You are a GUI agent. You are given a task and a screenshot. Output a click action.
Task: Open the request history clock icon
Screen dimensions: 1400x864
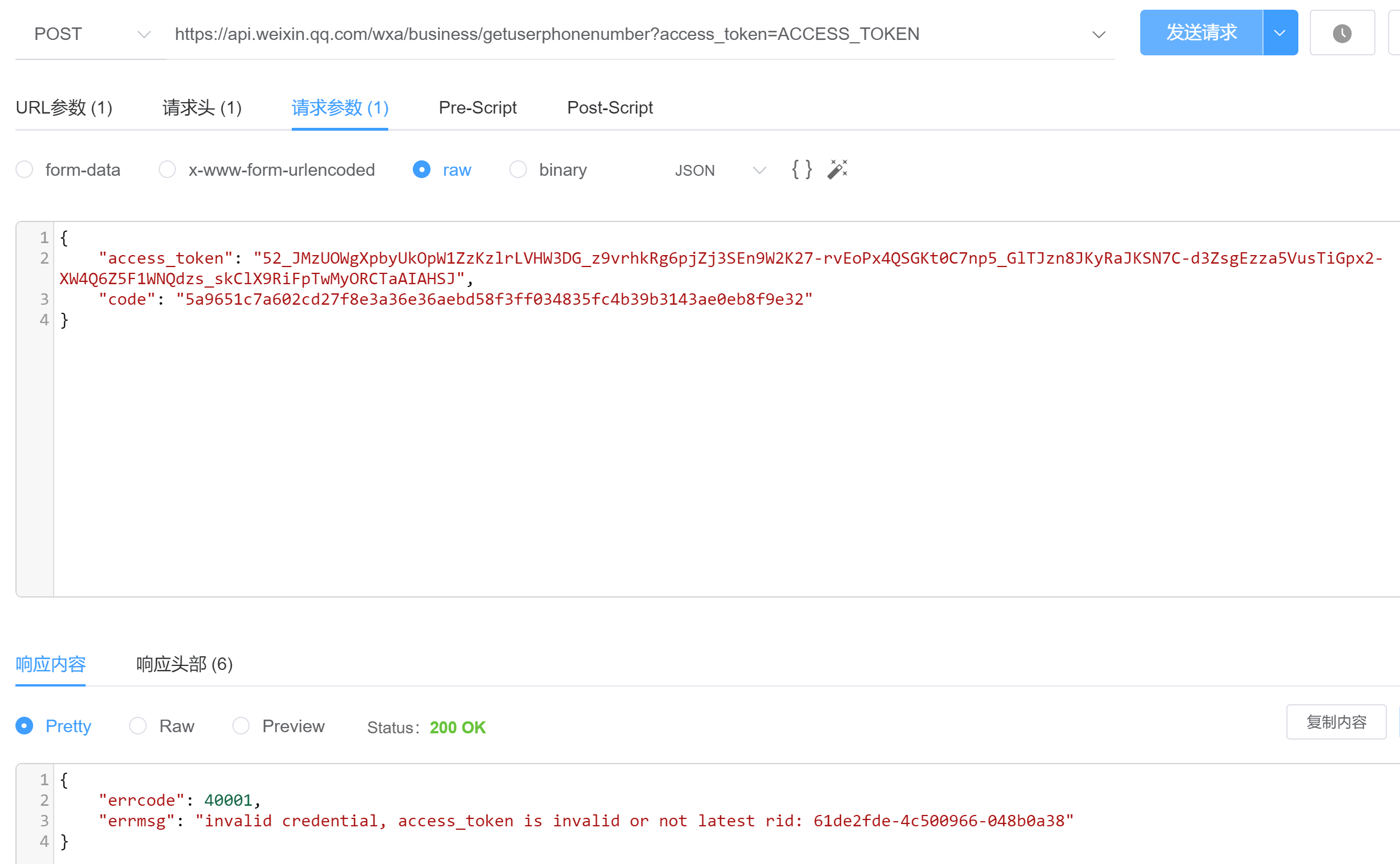pos(1341,33)
